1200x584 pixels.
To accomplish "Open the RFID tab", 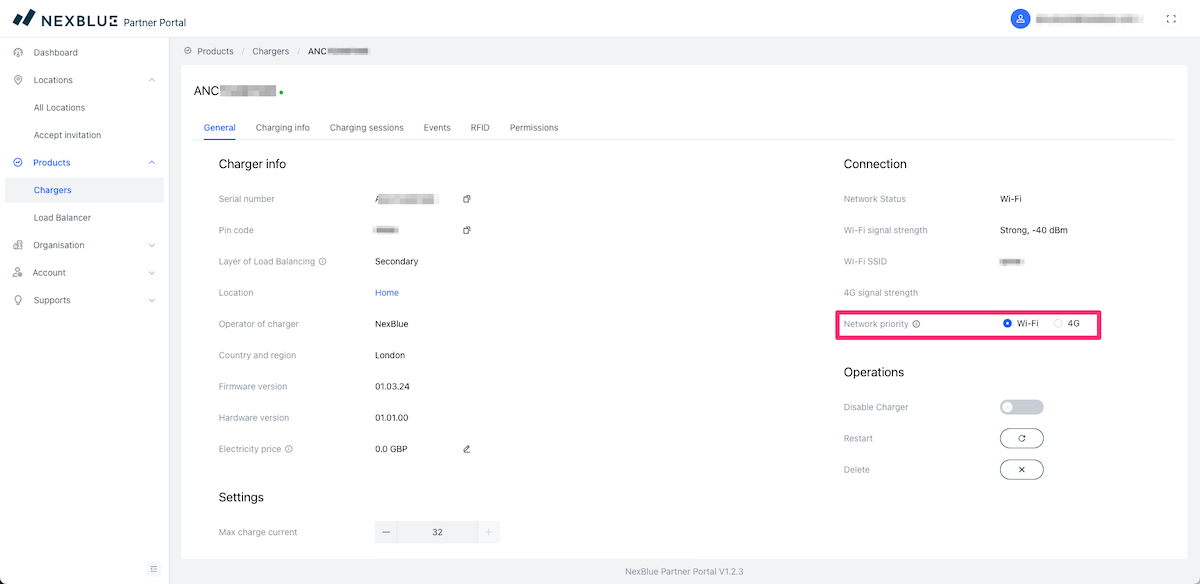I will pos(480,128).
